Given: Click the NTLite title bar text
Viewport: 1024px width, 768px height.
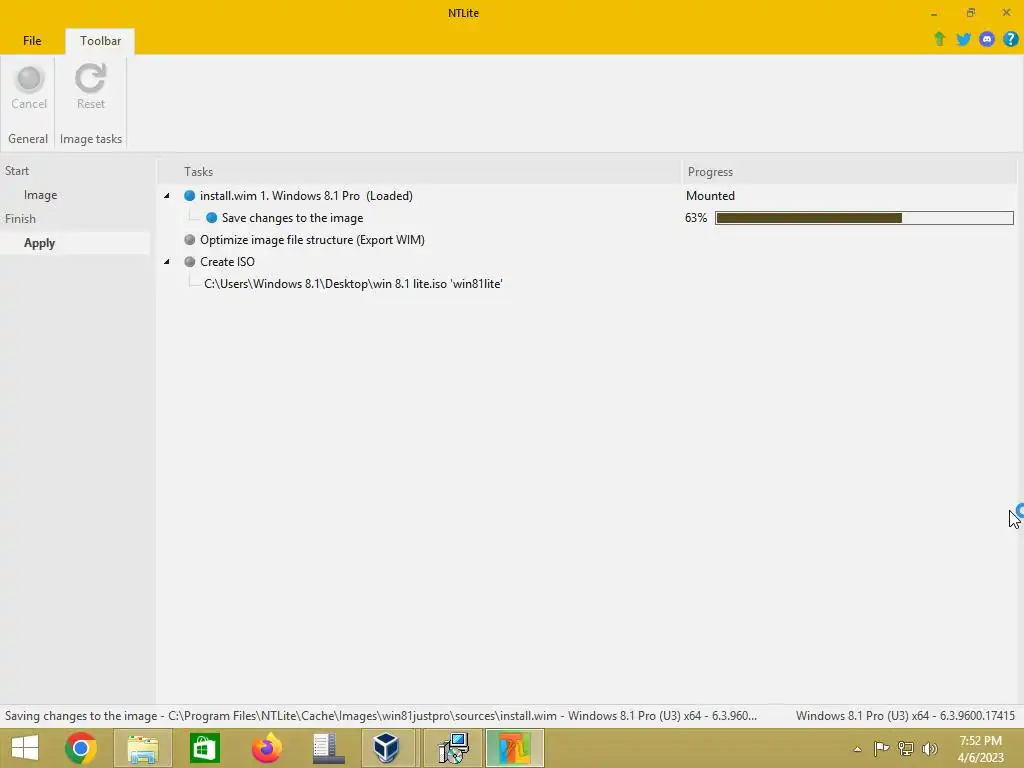Looking at the screenshot, I should 463,13.
